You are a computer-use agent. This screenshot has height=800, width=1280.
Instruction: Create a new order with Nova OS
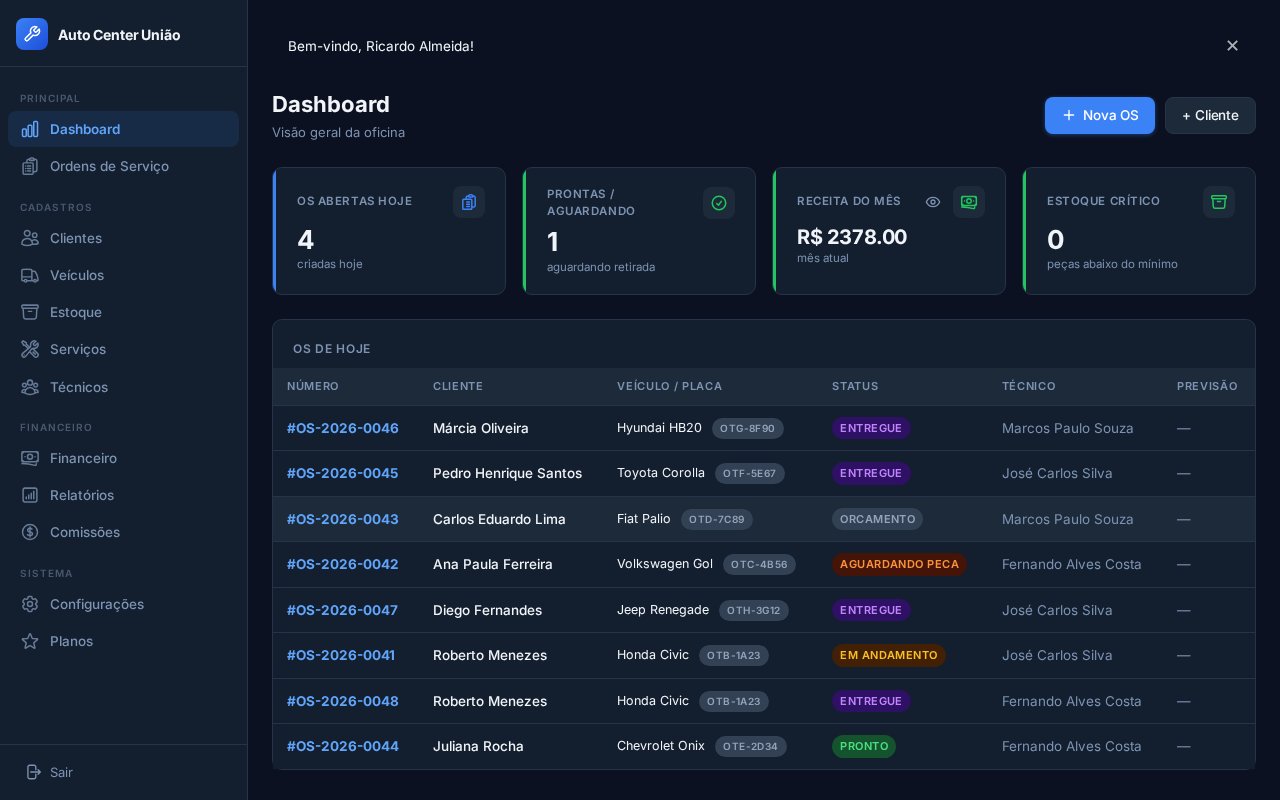click(1100, 115)
